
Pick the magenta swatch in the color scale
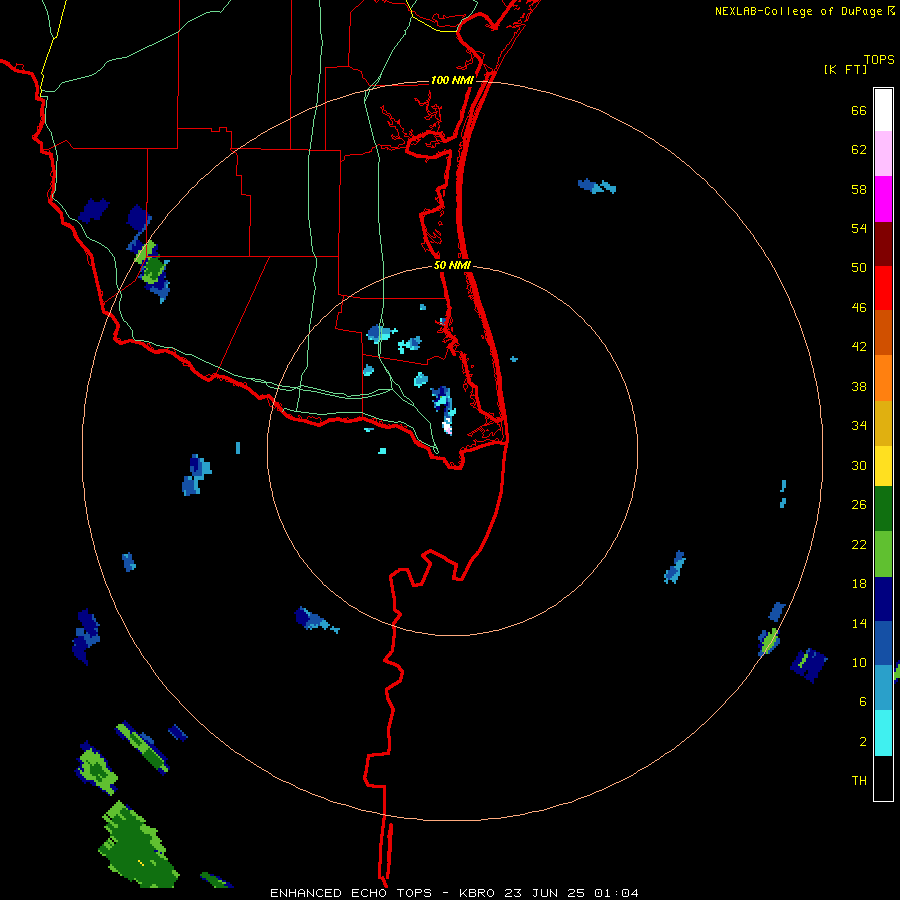coord(883,199)
